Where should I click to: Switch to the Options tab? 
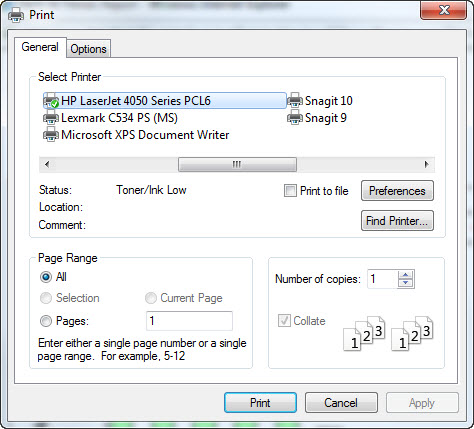[88, 49]
